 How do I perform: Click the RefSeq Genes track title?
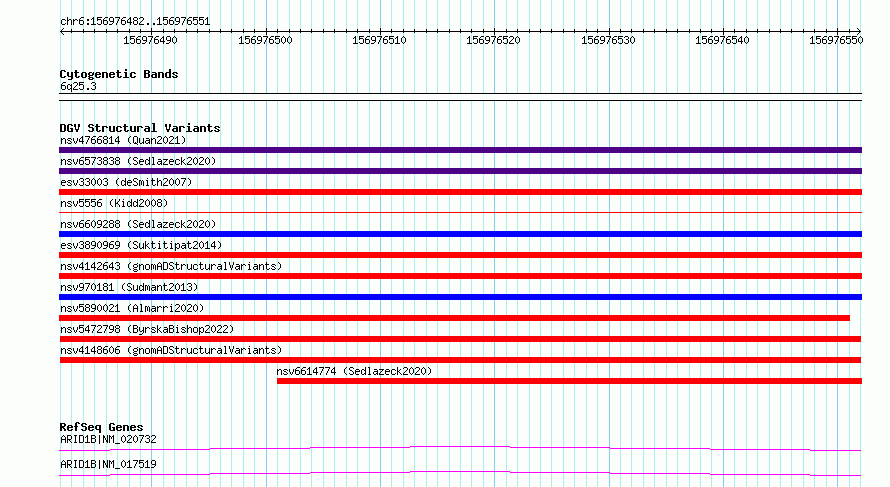click(x=101, y=427)
